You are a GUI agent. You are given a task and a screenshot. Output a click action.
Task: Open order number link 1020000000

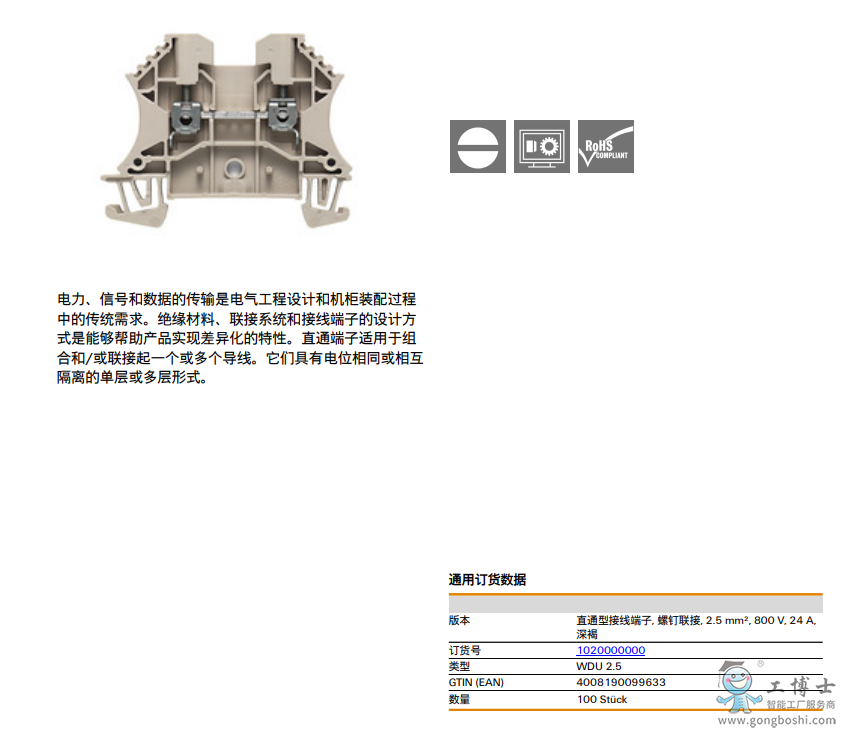[610, 650]
